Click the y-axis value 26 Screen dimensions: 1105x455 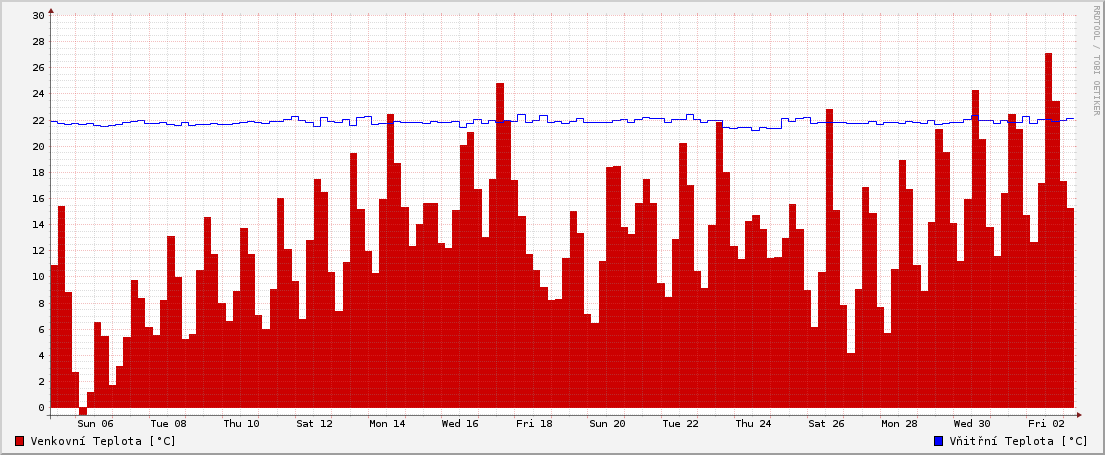coord(39,68)
